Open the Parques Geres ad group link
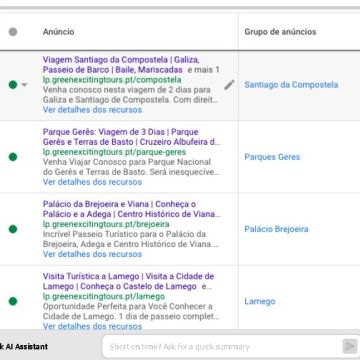This screenshot has width=360, height=360. point(272,157)
